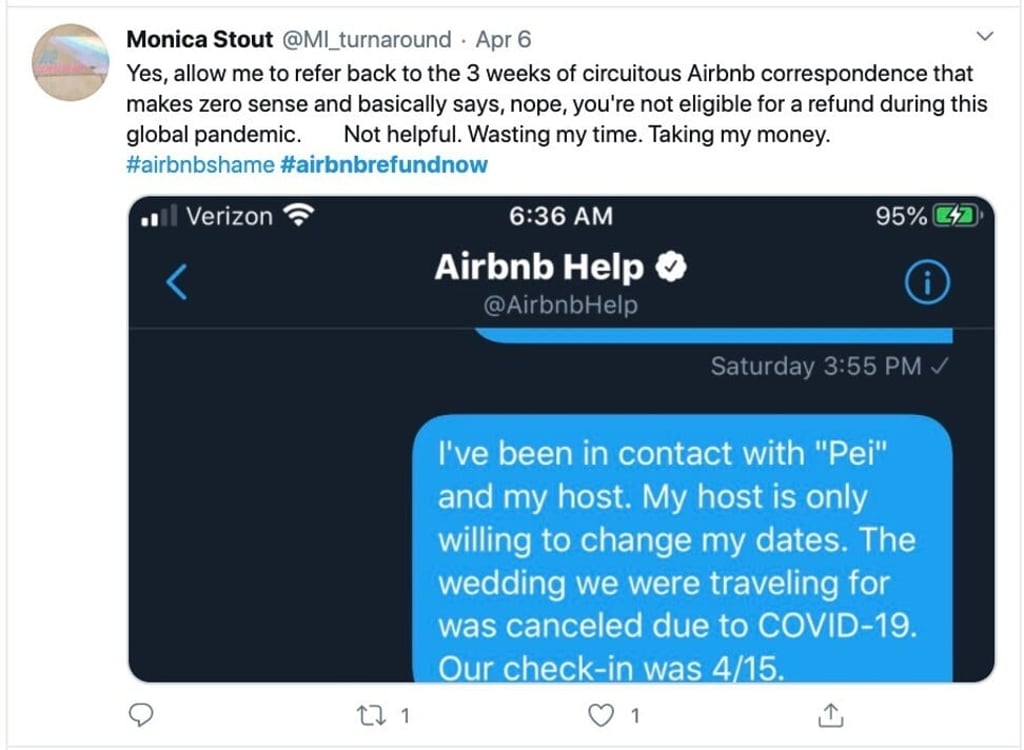View Monica Stout's avatar

pos(70,60)
